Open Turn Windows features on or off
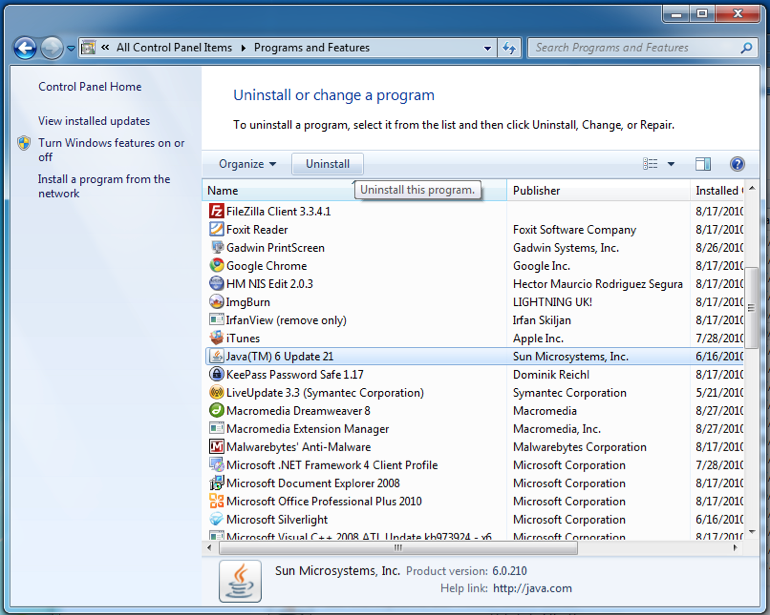Screen dimensions: 770x615 coord(111,150)
